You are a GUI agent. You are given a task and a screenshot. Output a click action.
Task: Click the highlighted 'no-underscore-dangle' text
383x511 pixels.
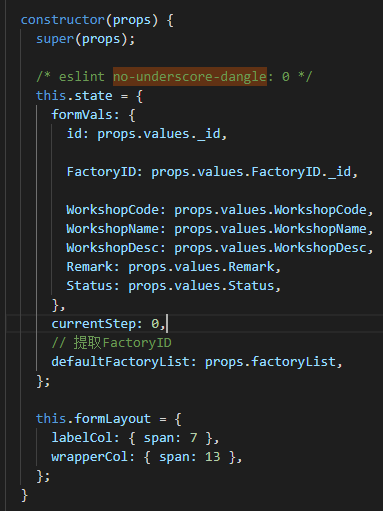pyautogui.click(x=190, y=77)
